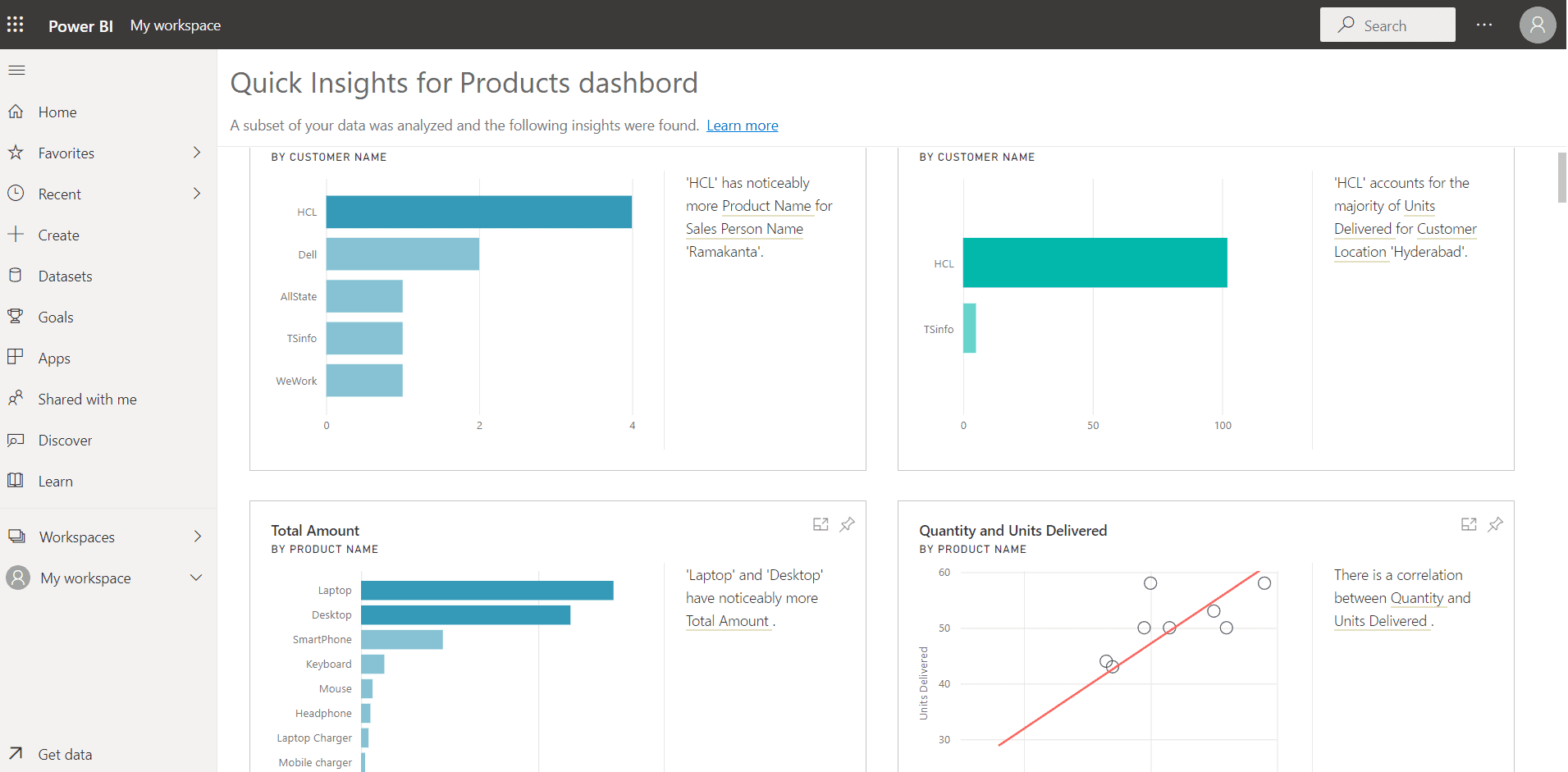
Task: Open the Create pane
Action: pyautogui.click(x=60, y=235)
